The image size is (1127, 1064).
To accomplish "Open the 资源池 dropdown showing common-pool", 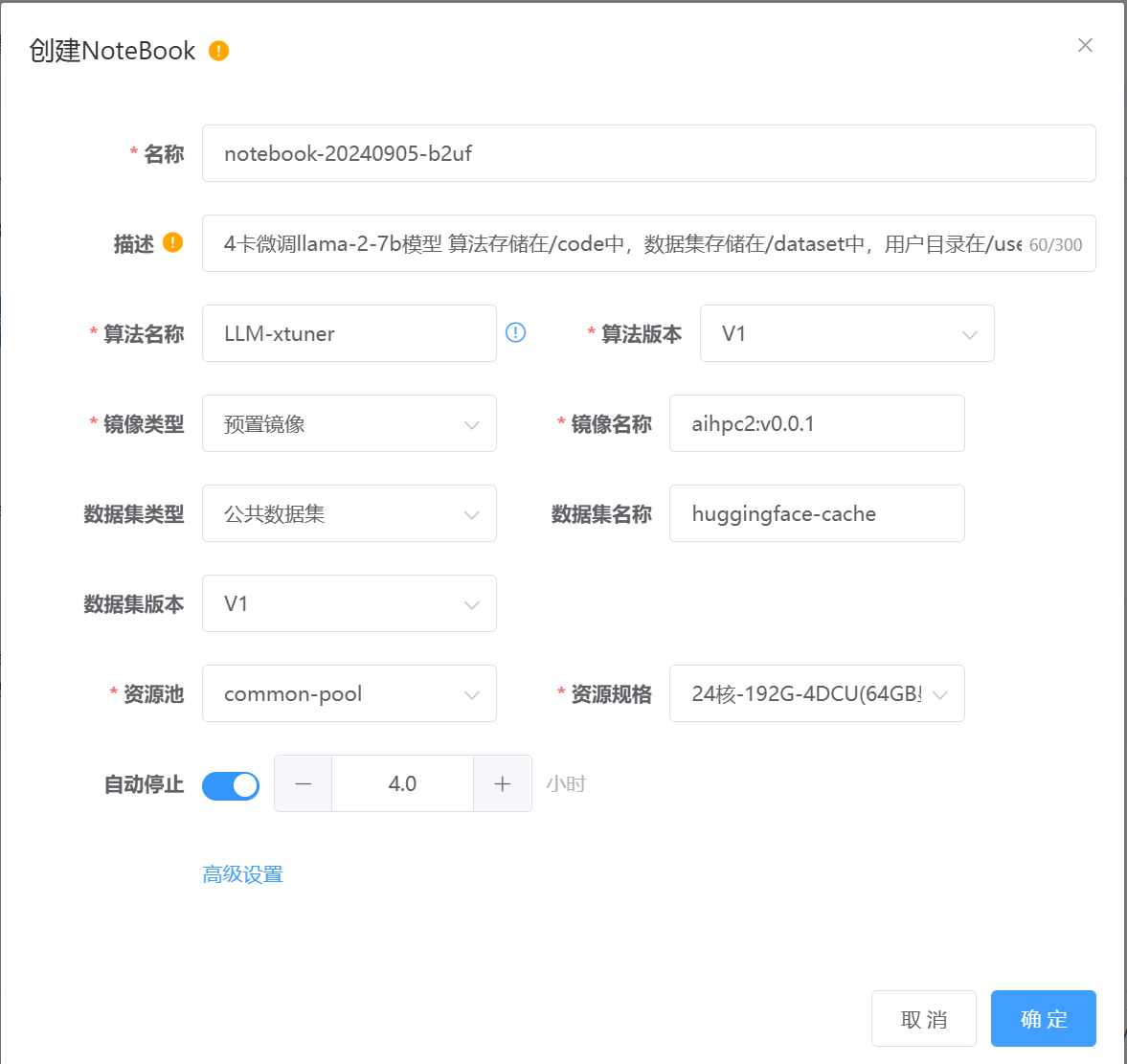I will point(349,693).
